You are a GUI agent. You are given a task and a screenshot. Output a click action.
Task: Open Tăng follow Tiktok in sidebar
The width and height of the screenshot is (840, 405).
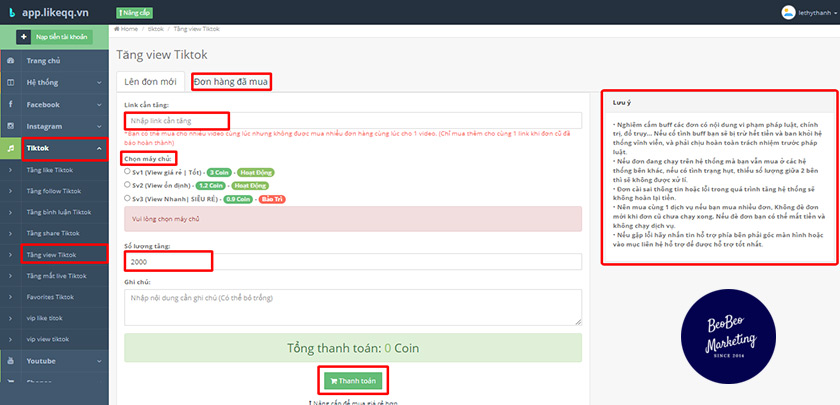[x=56, y=190]
